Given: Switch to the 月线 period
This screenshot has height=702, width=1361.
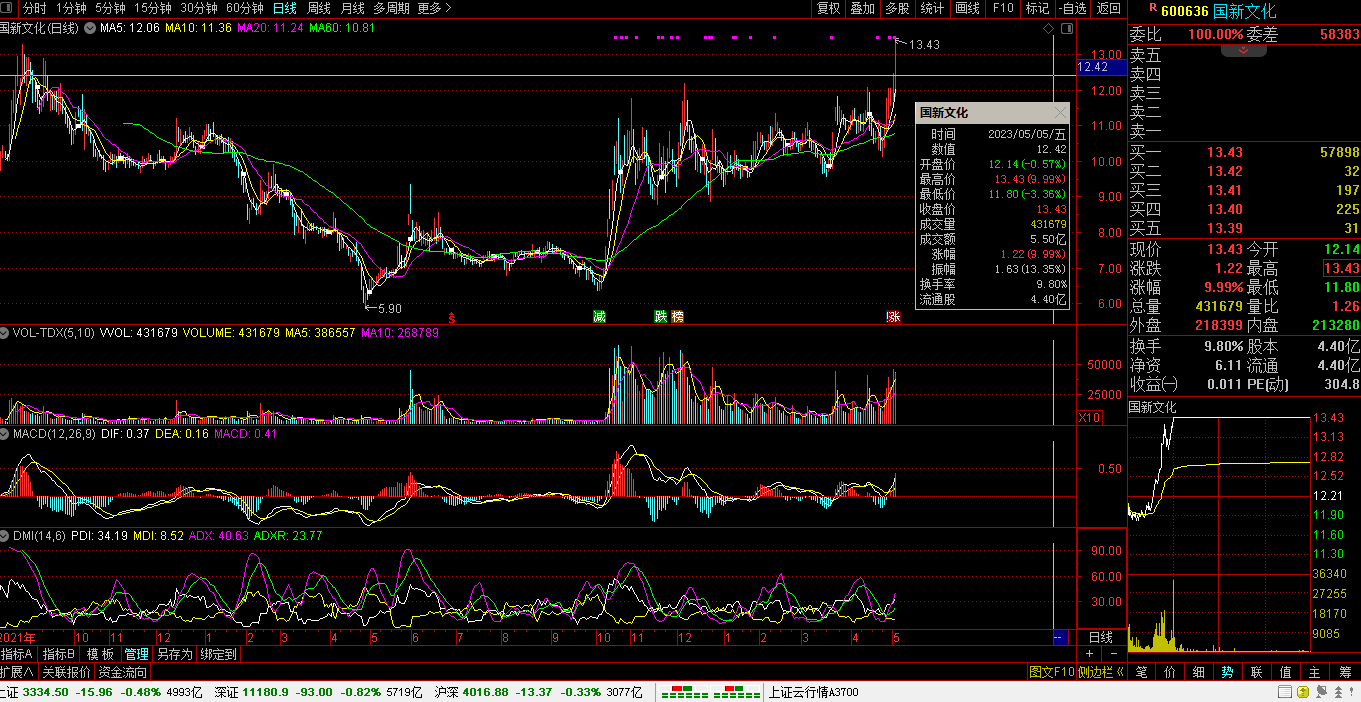Looking at the screenshot, I should (x=353, y=8).
